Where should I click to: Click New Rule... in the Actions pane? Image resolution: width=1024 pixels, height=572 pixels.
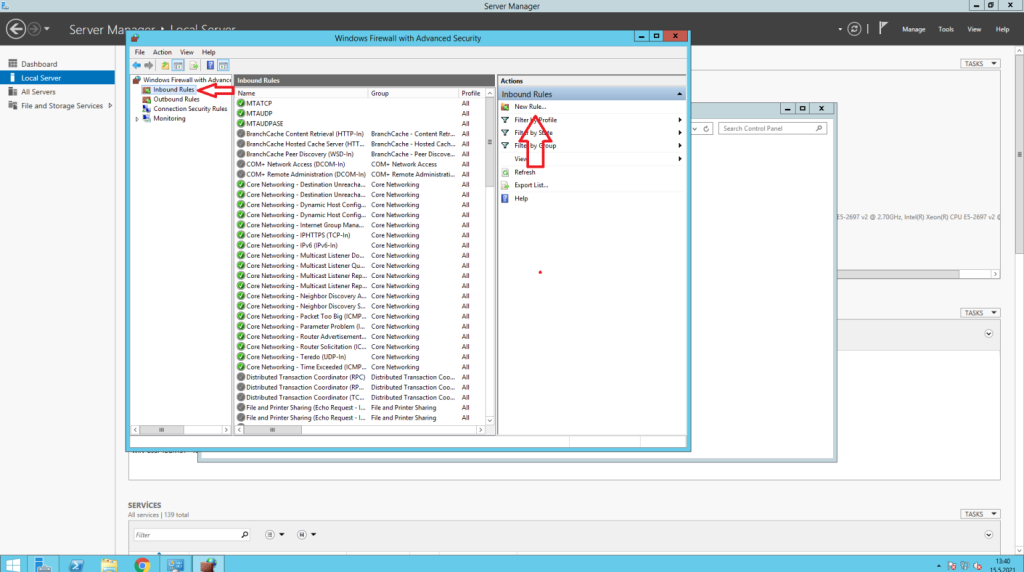pos(530,106)
